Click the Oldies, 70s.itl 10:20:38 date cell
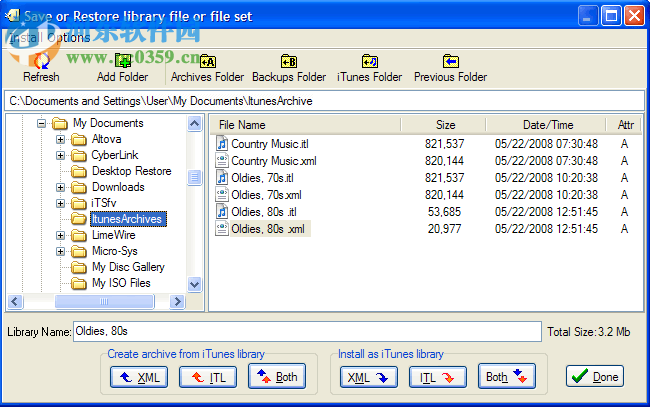The height and width of the screenshot is (409, 650). click(x=546, y=178)
